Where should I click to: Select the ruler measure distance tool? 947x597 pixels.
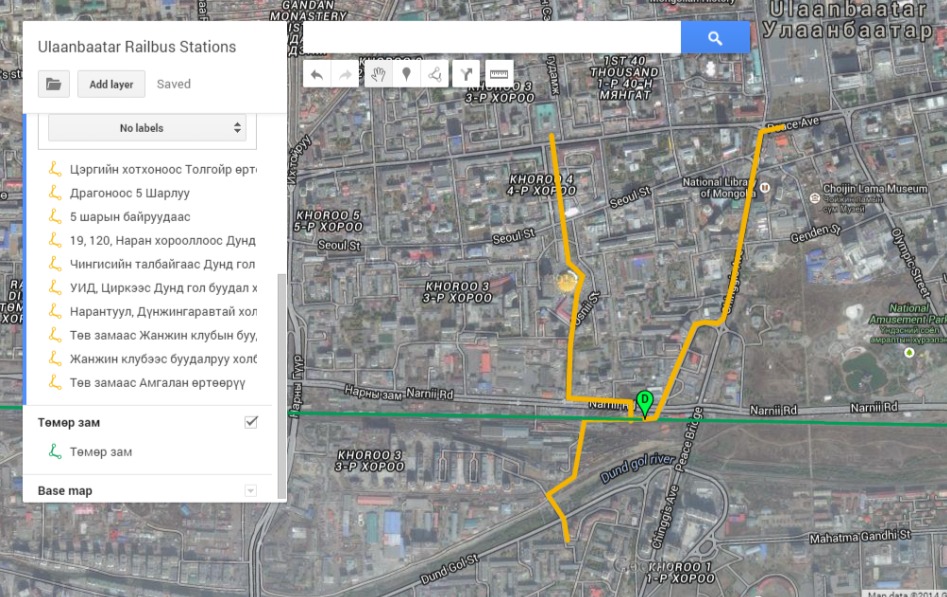[499, 74]
